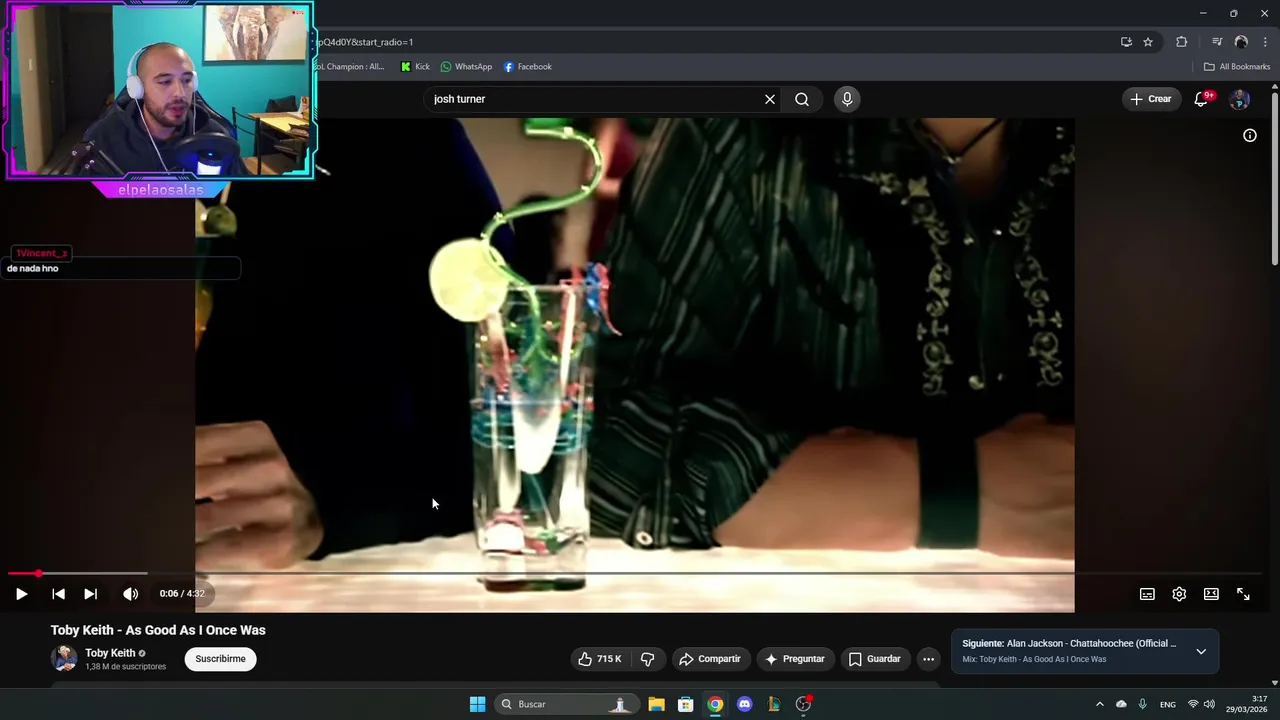Screen dimensions: 1280x720
Task: Click the Compartir button
Action: pos(710,659)
